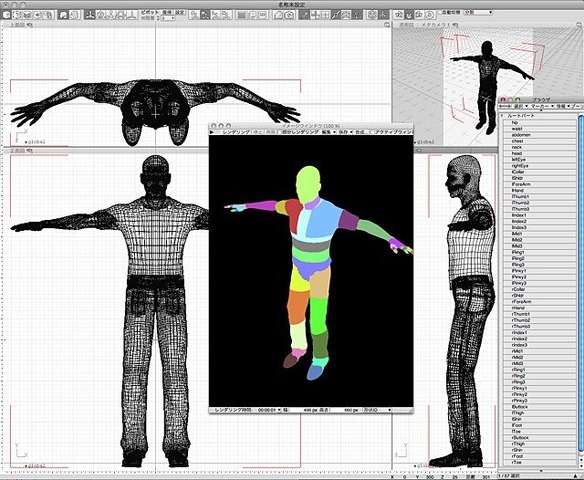The width and height of the screenshot is (584, 480).
Task: Click the browser panel's blue vertical scrollbar
Action: click(581, 283)
